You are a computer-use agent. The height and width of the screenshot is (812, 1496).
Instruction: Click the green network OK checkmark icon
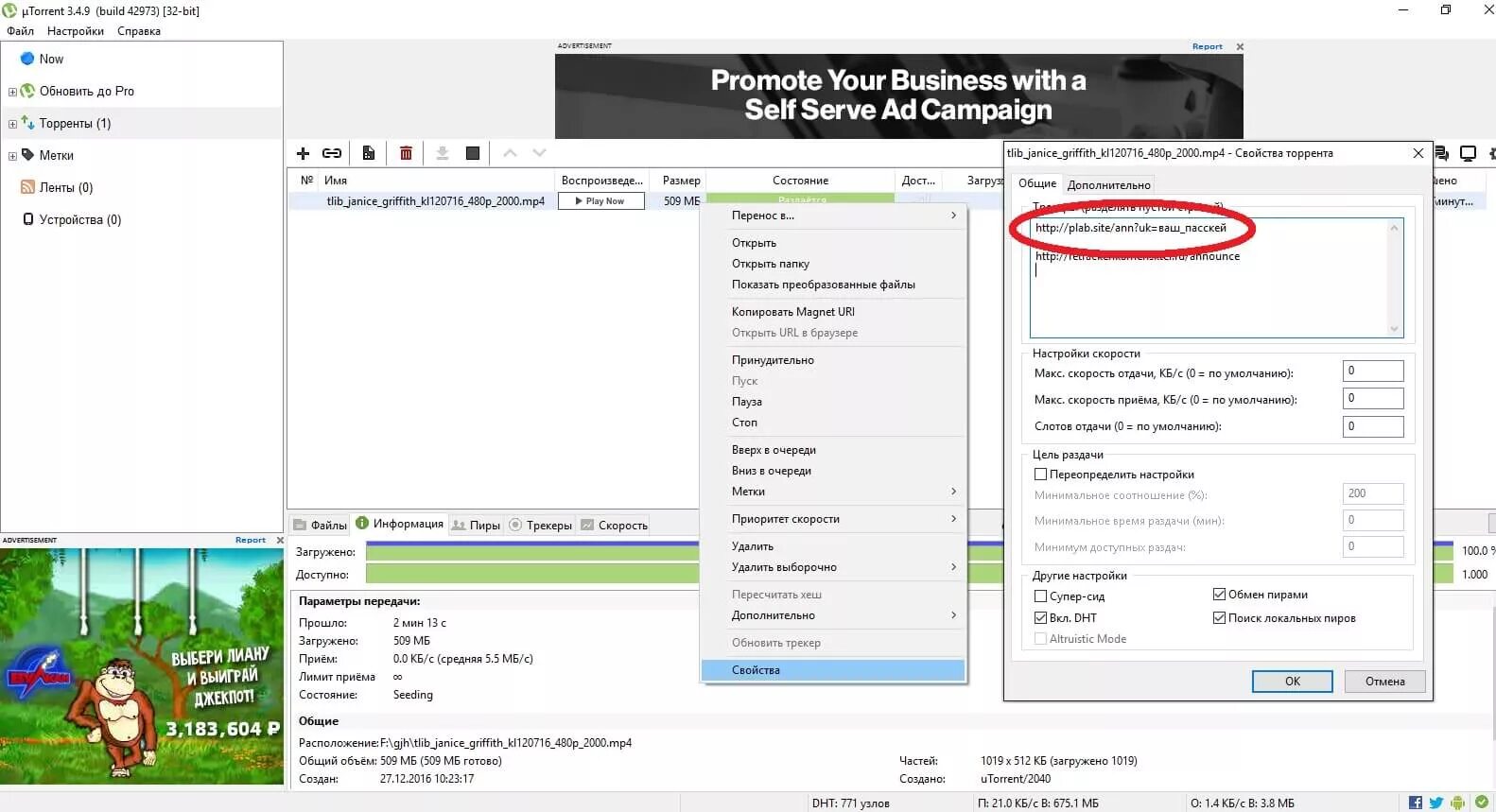click(1481, 802)
